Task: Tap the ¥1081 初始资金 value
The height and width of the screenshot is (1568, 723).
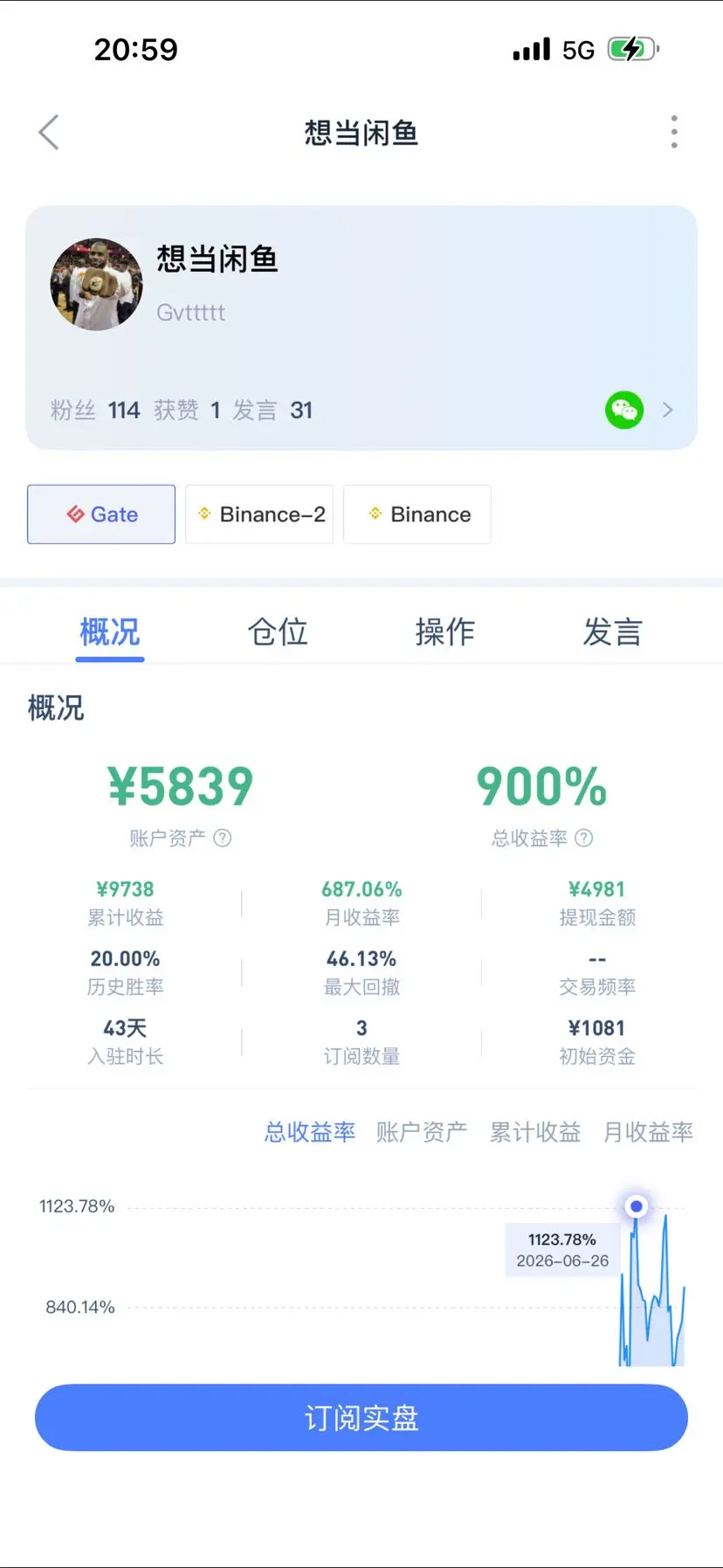Action: [x=597, y=1028]
